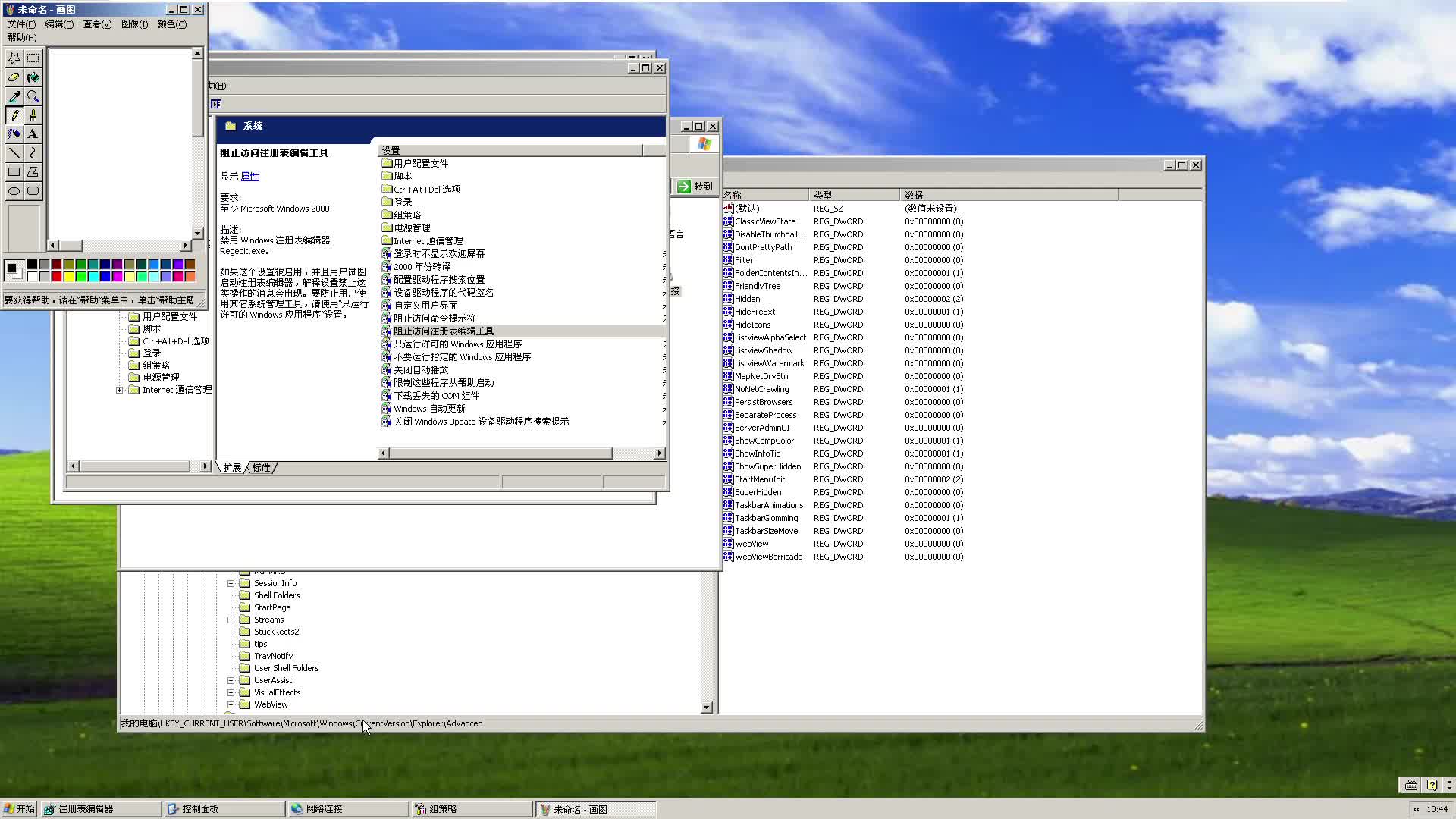Expand the UserAssist registry key
Viewport: 1456px width, 819px height.
tap(231, 680)
